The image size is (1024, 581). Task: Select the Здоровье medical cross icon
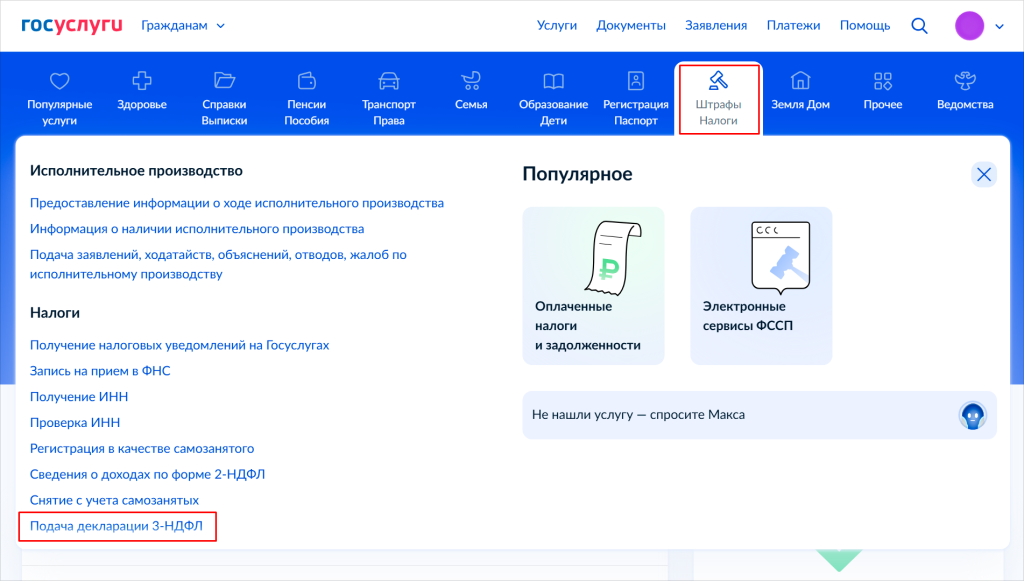click(142, 81)
